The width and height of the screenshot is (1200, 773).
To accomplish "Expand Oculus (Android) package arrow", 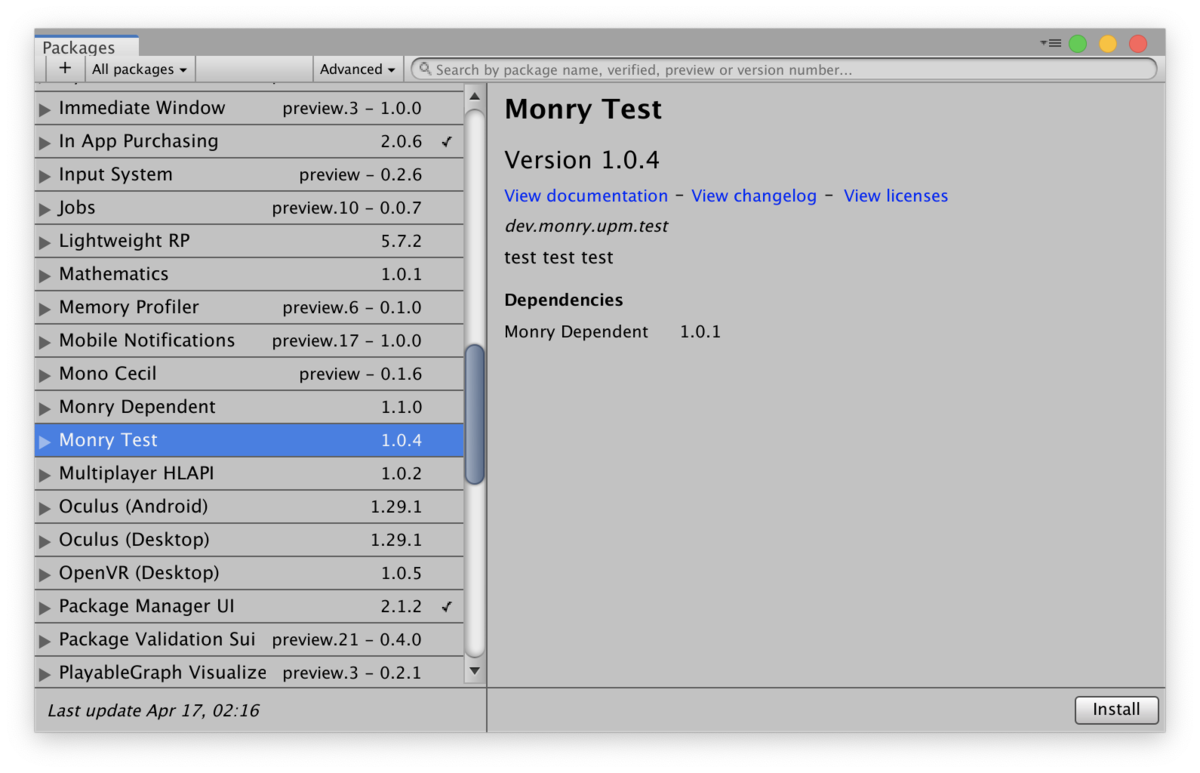I will click(x=44, y=507).
